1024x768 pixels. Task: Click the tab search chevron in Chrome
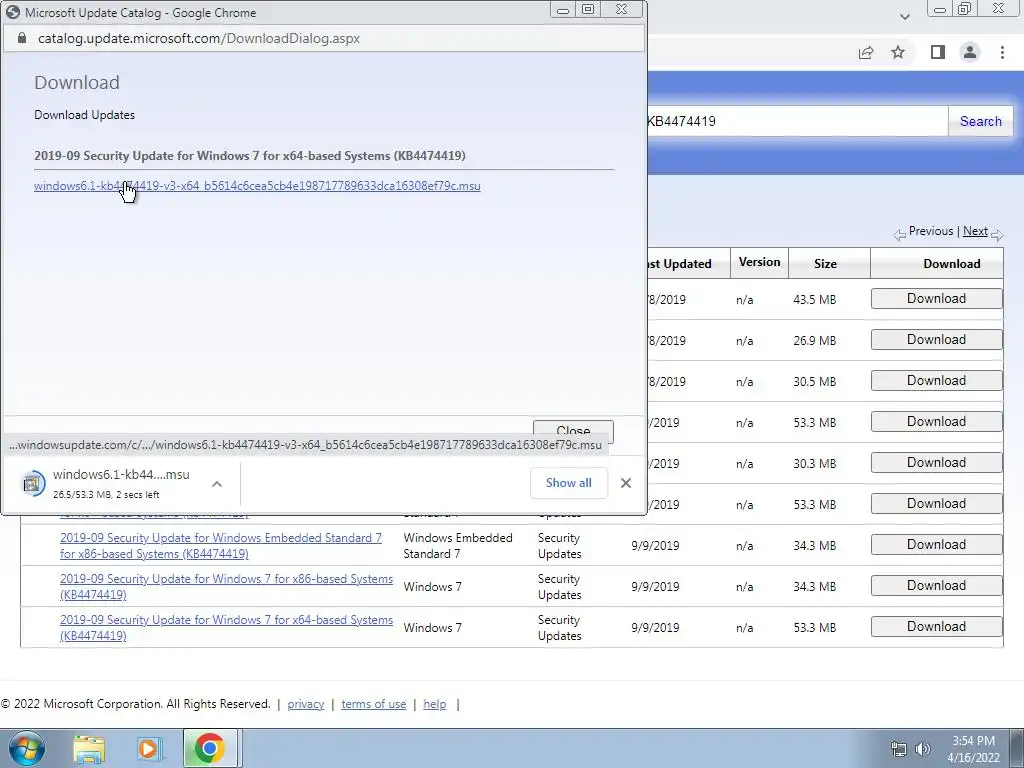click(904, 17)
